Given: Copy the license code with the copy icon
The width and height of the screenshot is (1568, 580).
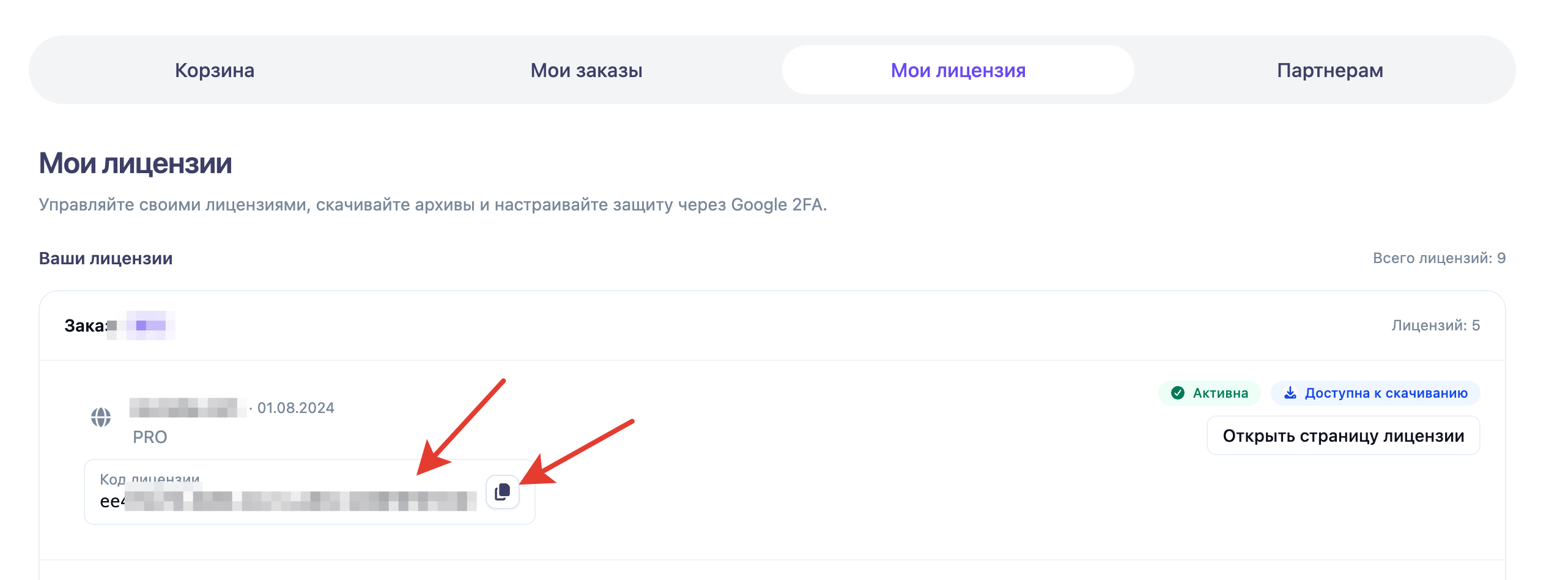Looking at the screenshot, I should pos(502,492).
